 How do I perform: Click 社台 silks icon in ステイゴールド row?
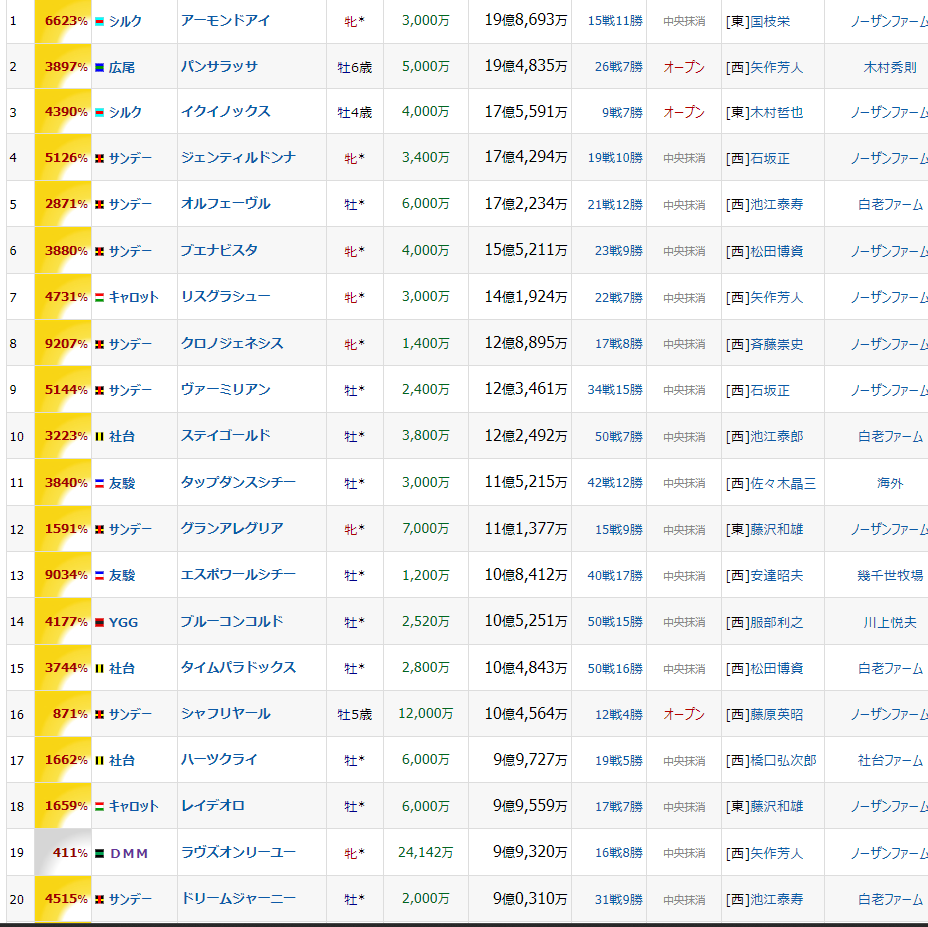coord(99,436)
